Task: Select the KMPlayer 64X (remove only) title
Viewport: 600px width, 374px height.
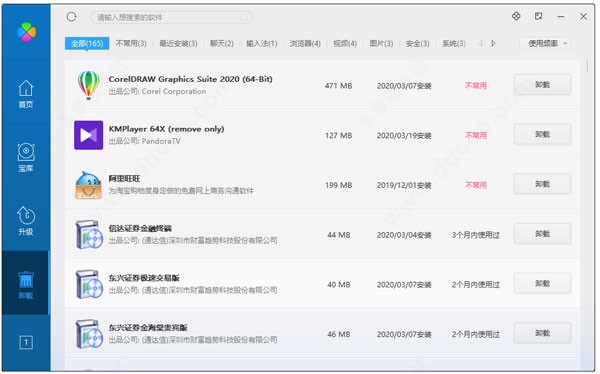Action: [x=166, y=129]
